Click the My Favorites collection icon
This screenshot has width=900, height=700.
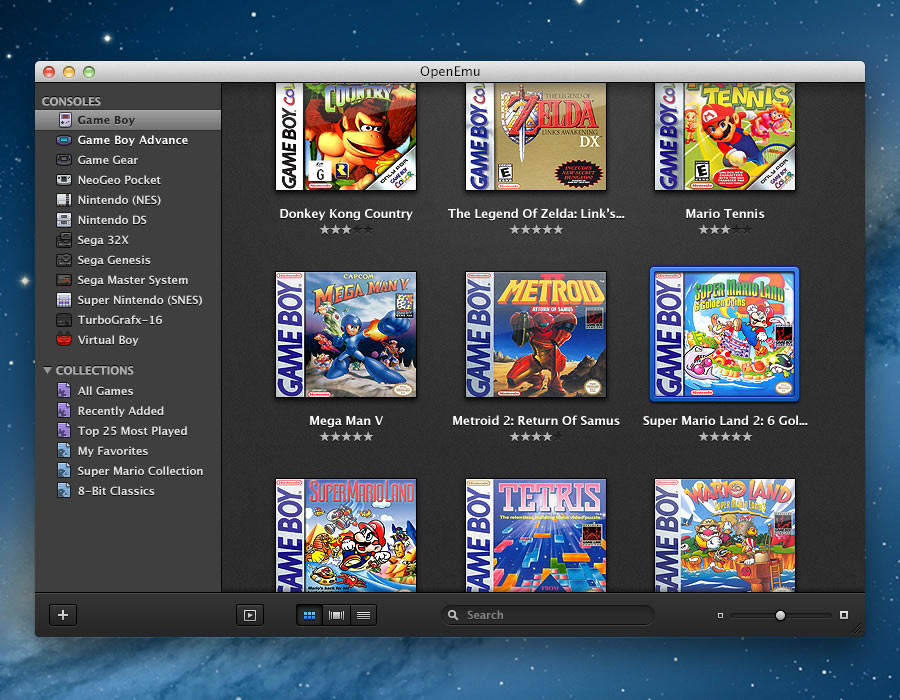coord(64,451)
